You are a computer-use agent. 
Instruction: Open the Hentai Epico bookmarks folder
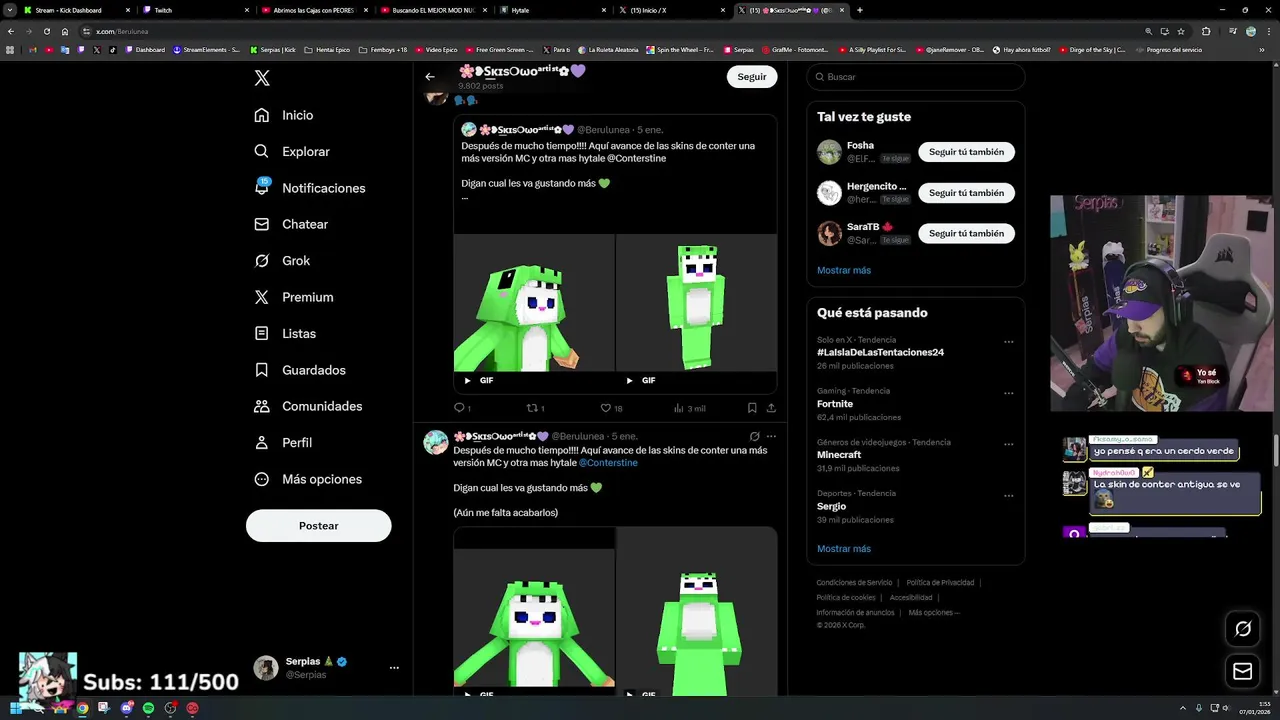click(327, 49)
